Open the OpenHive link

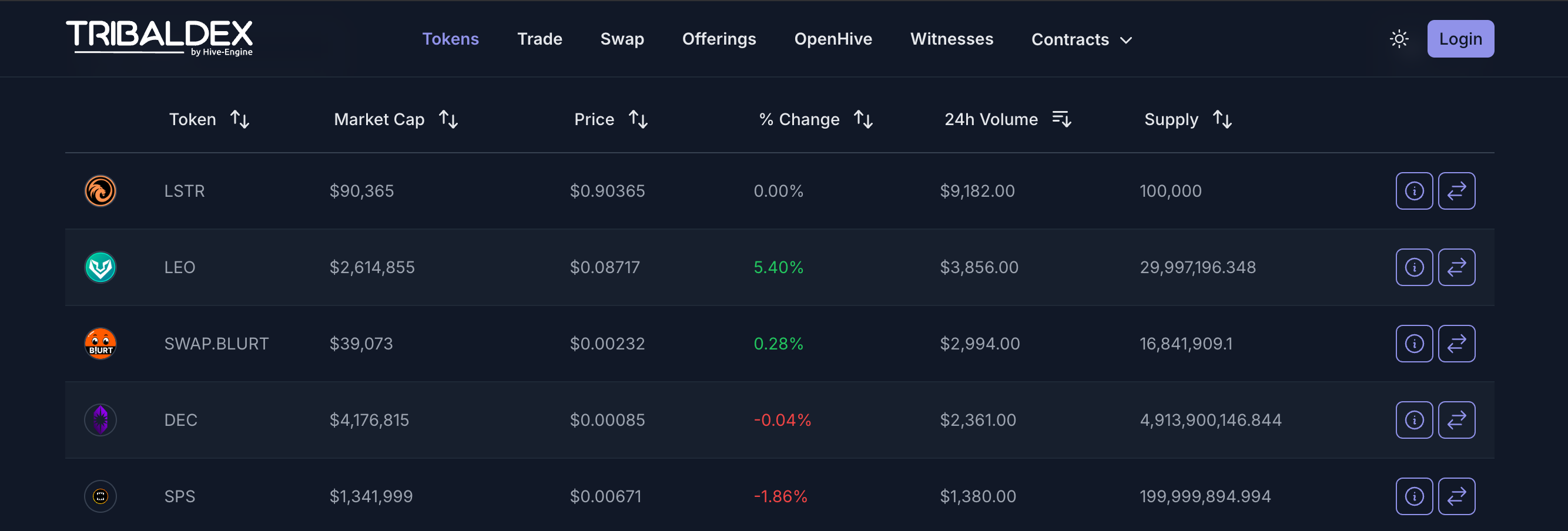pyautogui.click(x=833, y=39)
